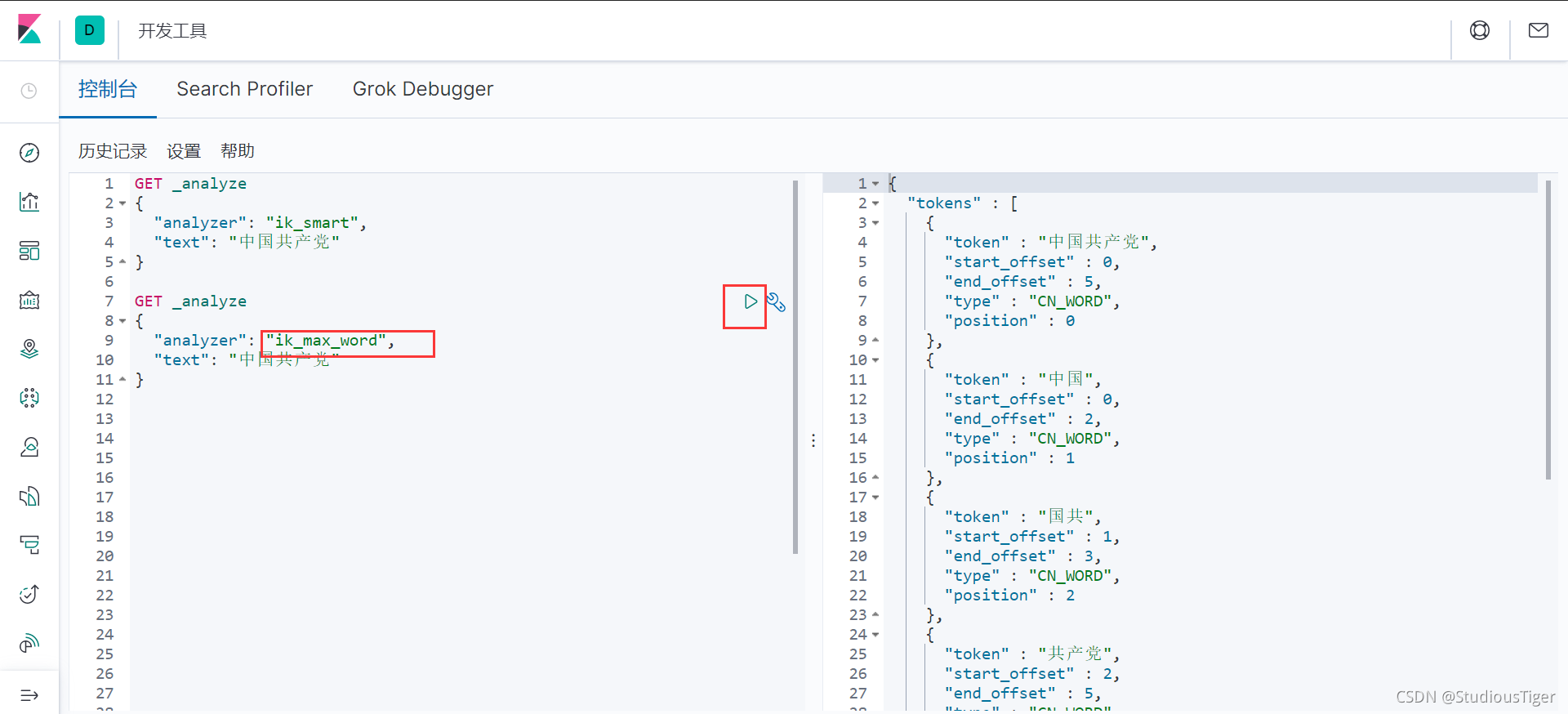Open Canvas icon in sidebar

(x=29, y=300)
